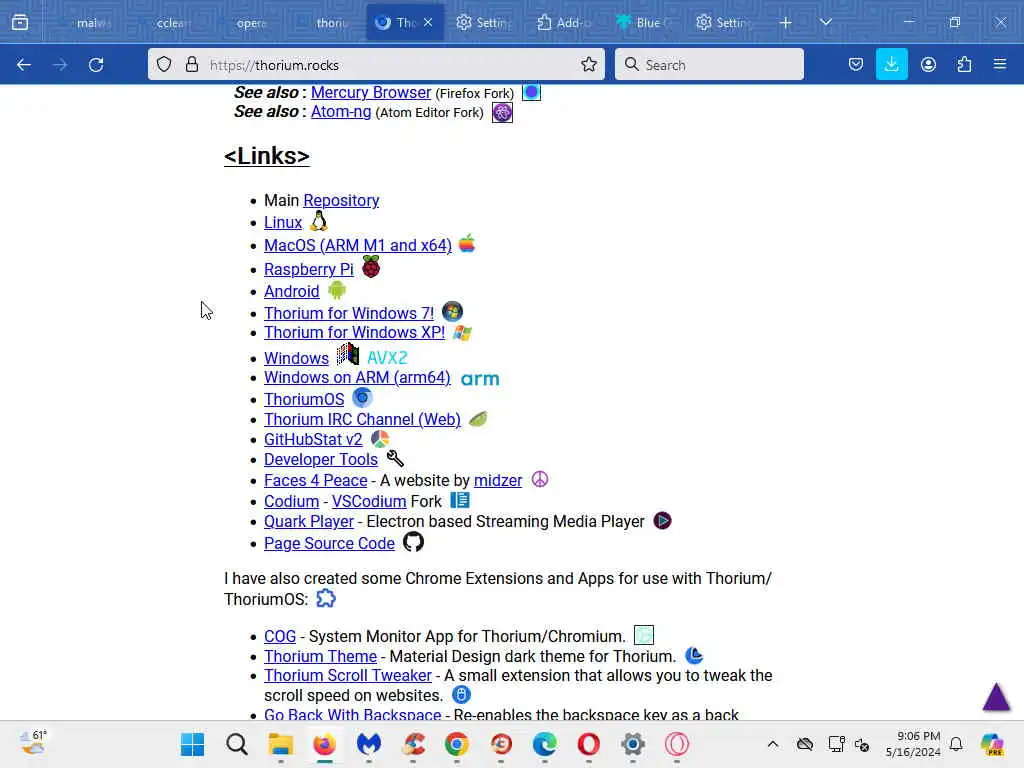The width and height of the screenshot is (1024, 768).
Task: Open File Explorer from taskbar
Action: 281,744
